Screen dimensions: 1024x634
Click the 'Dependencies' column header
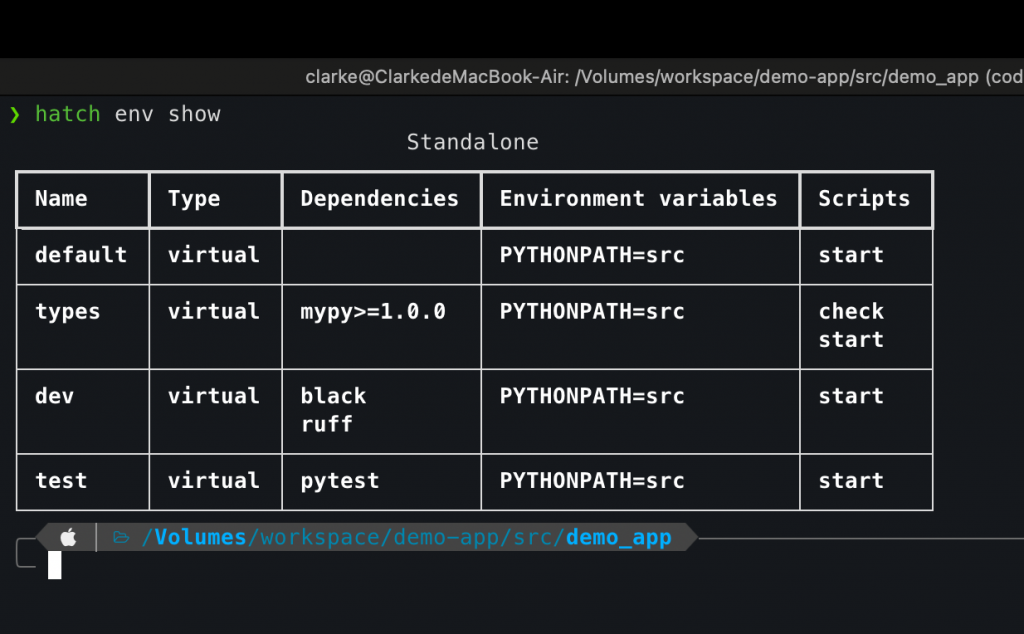tap(379, 198)
